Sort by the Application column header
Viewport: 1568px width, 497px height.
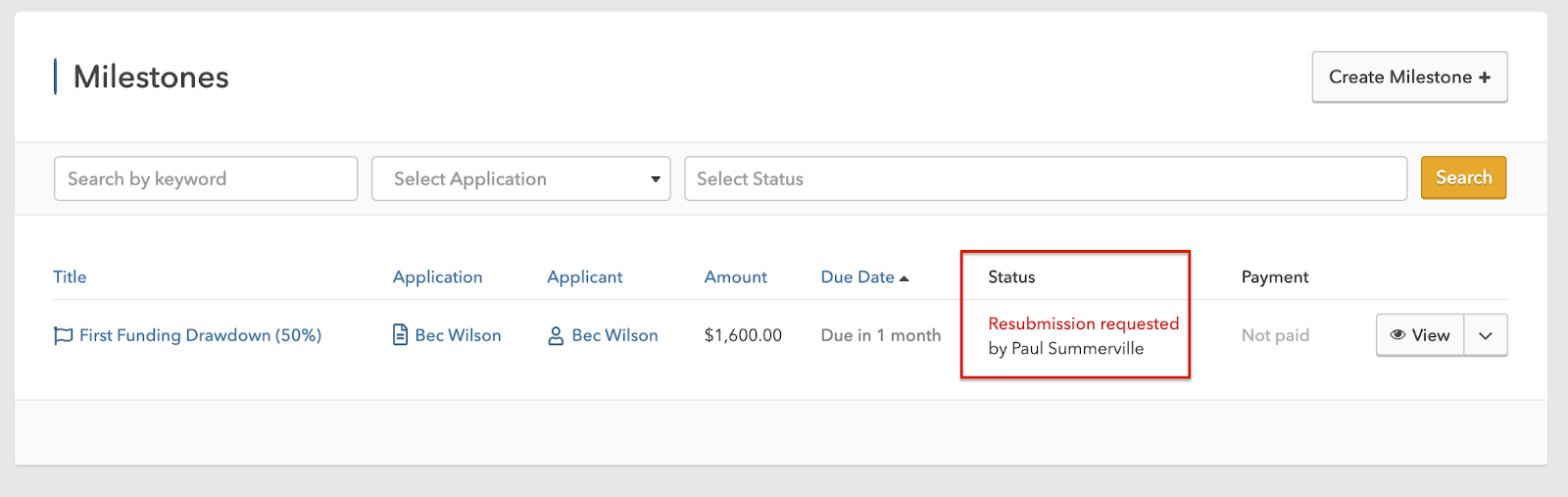coord(437,277)
